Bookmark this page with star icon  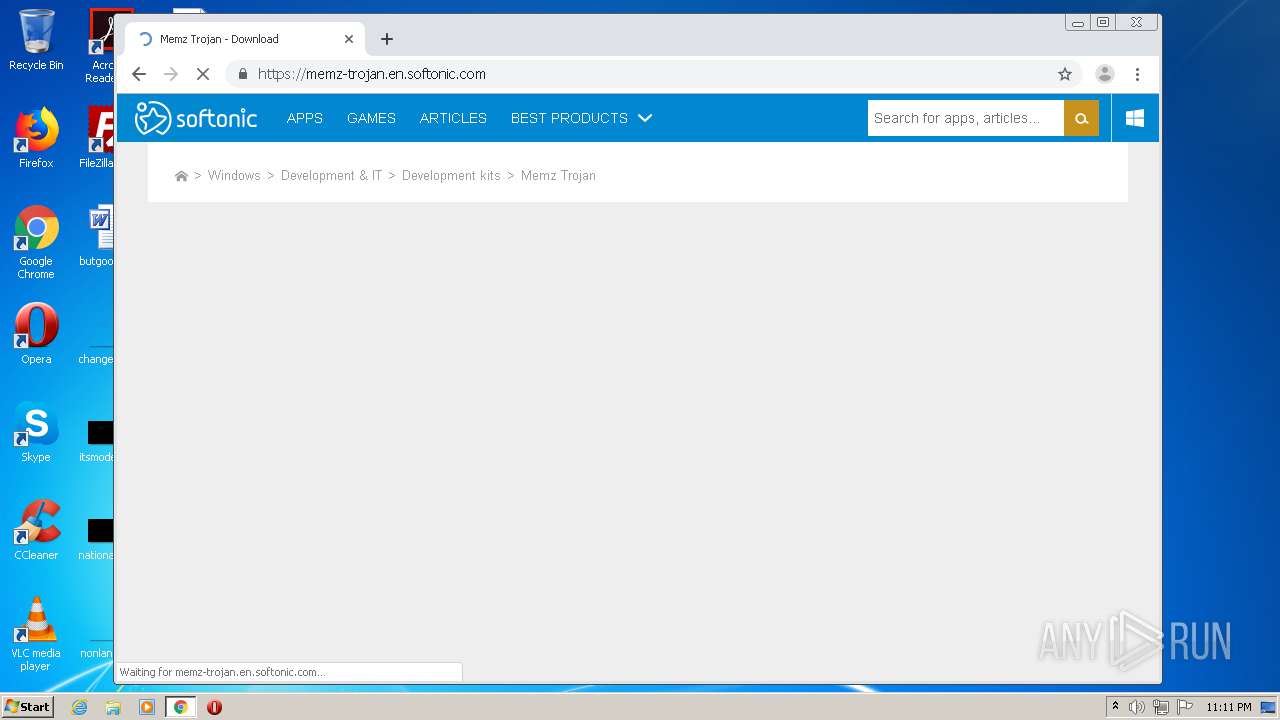pos(1065,74)
